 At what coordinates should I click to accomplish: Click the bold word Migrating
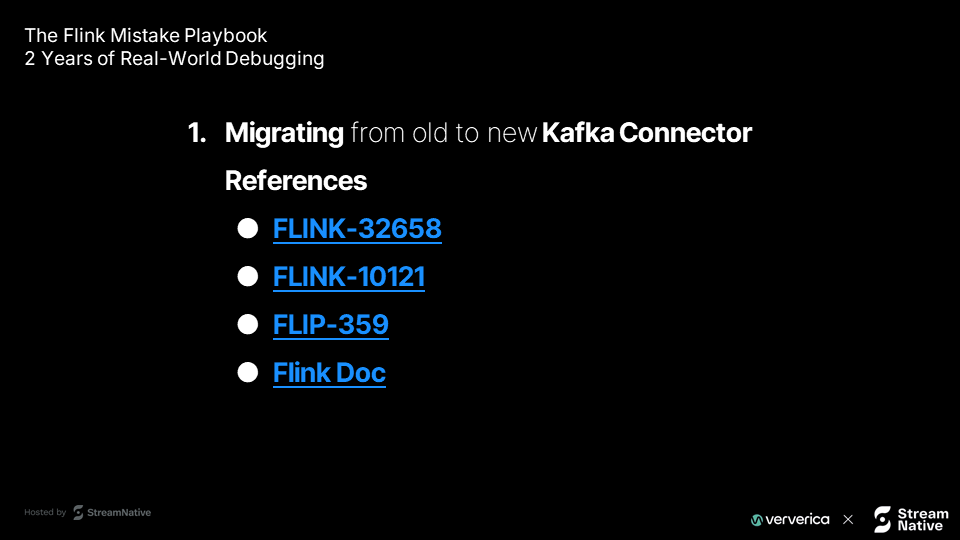[x=284, y=133]
